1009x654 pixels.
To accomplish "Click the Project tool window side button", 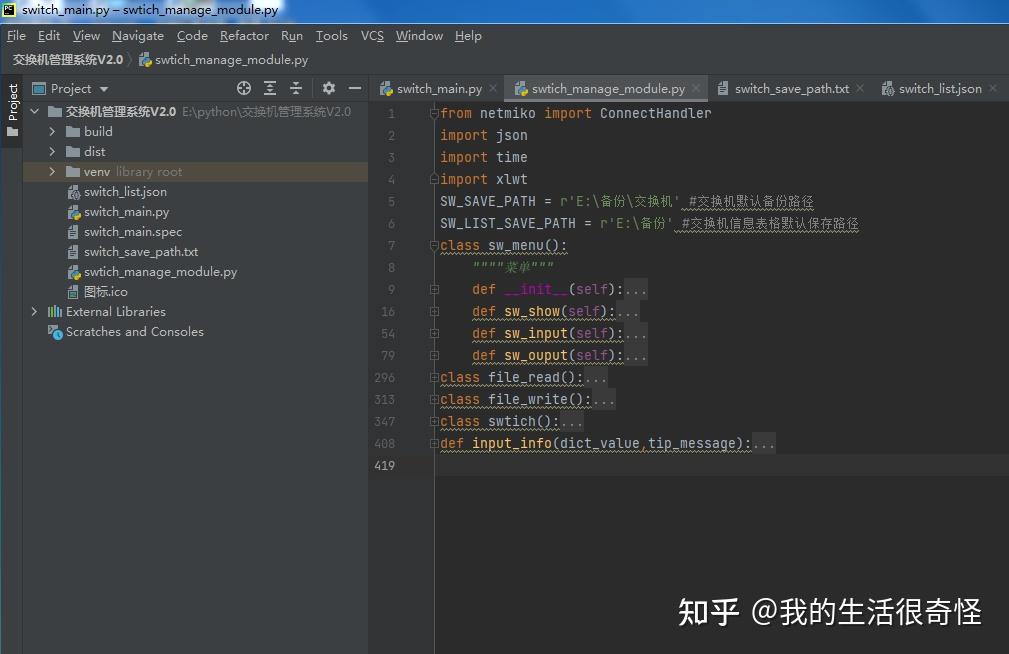I will point(12,111).
